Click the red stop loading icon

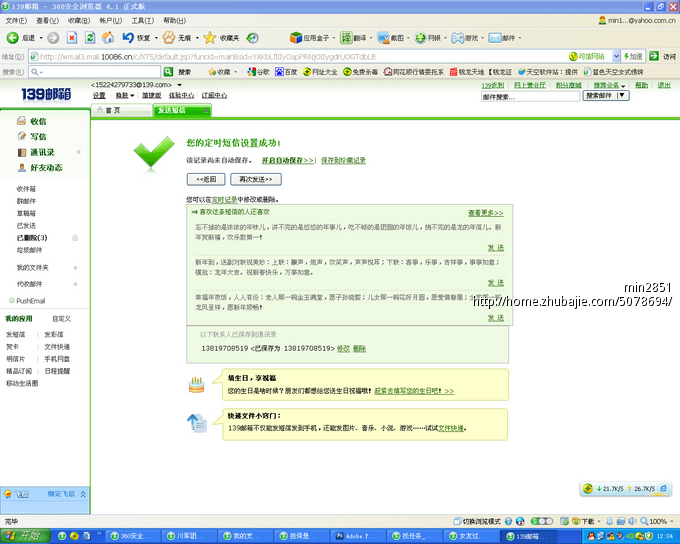click(x=72, y=38)
